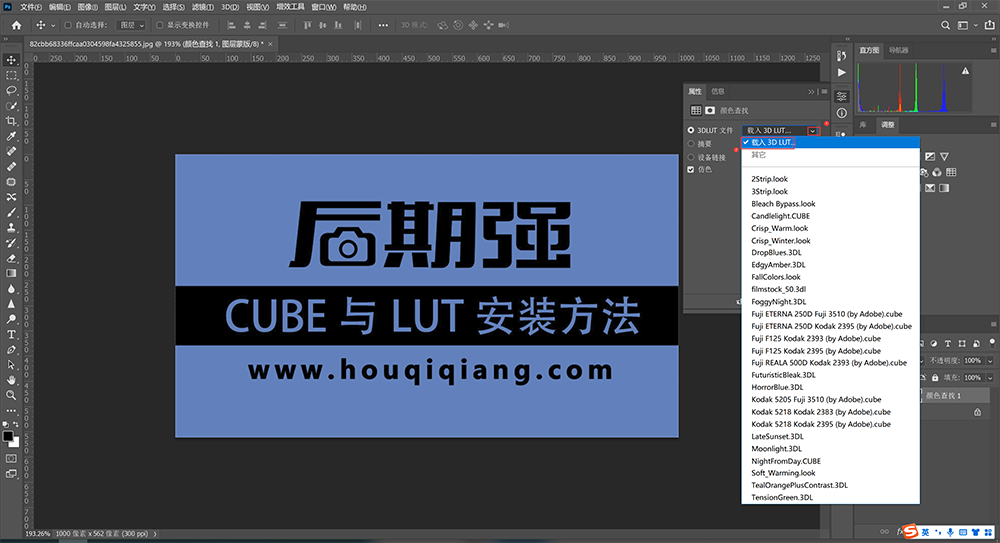The height and width of the screenshot is (543, 1000).
Task: Open the 文件 menu
Action: pos(31,7)
